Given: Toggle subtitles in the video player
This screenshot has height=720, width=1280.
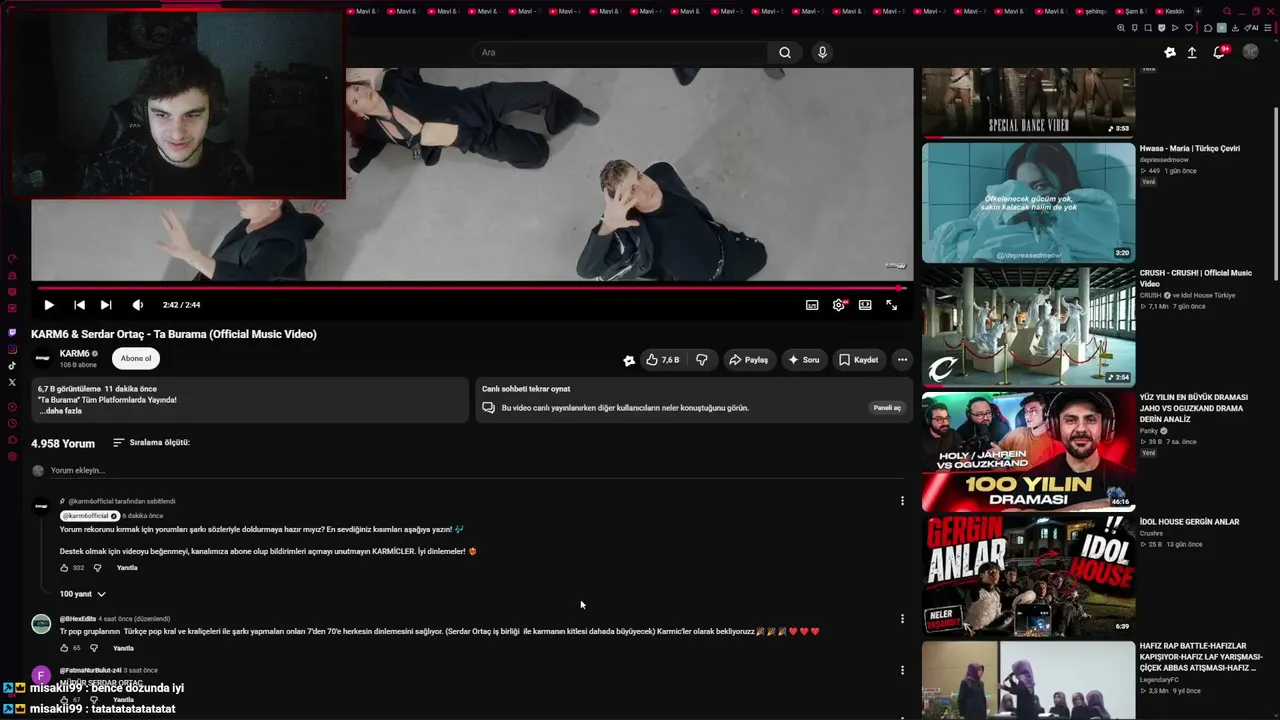Looking at the screenshot, I should click(812, 305).
